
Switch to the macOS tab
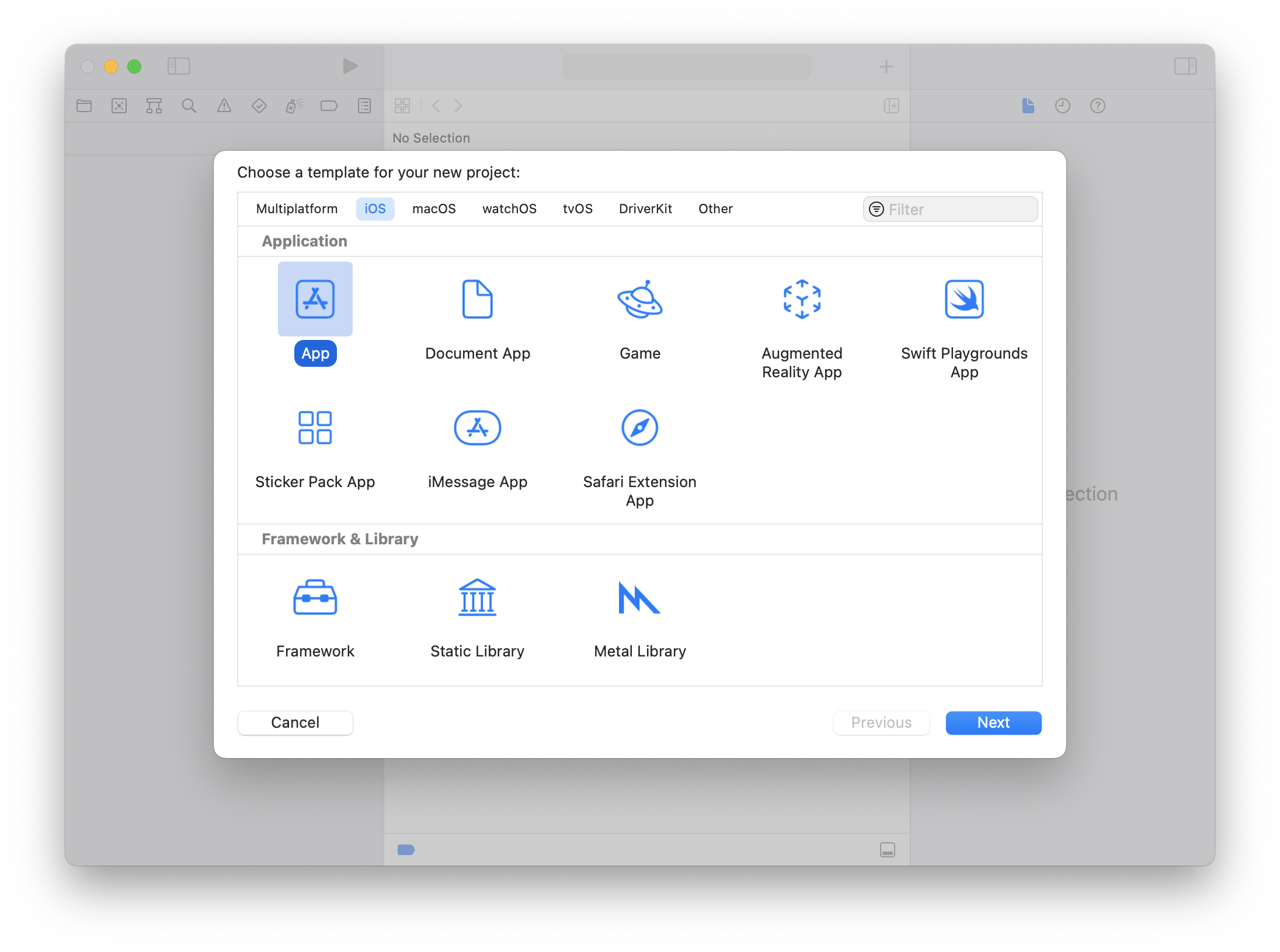click(x=434, y=209)
